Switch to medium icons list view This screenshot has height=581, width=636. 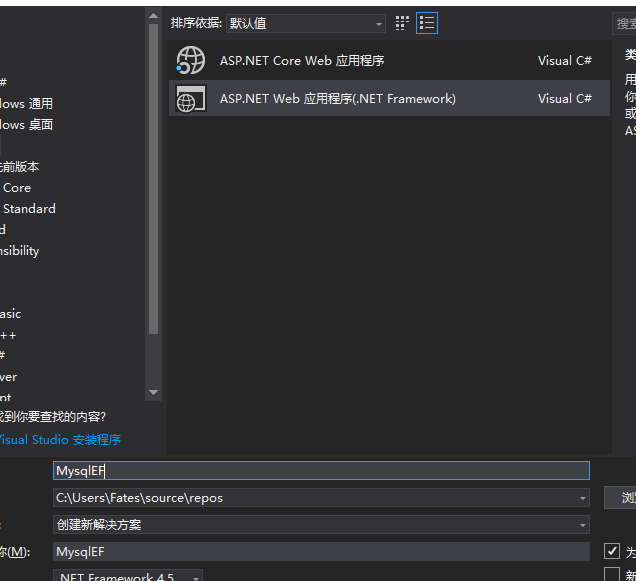tap(427, 23)
